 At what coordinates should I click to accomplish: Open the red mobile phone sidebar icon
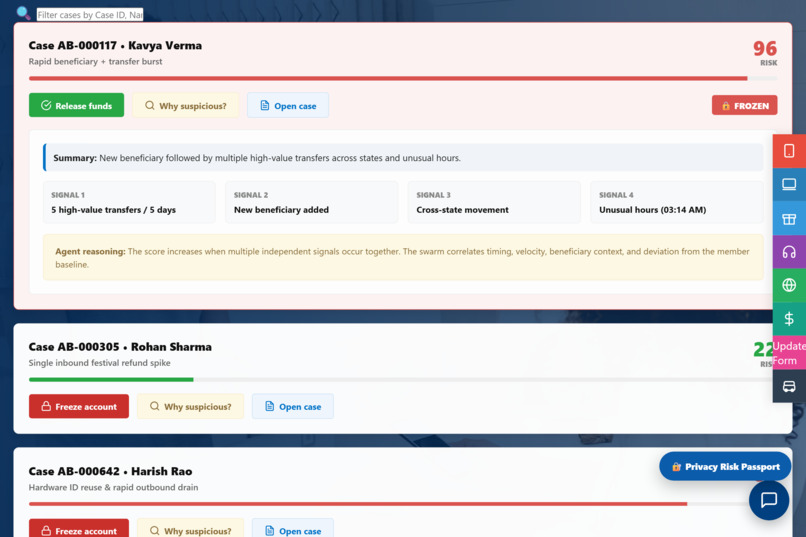[x=789, y=151]
